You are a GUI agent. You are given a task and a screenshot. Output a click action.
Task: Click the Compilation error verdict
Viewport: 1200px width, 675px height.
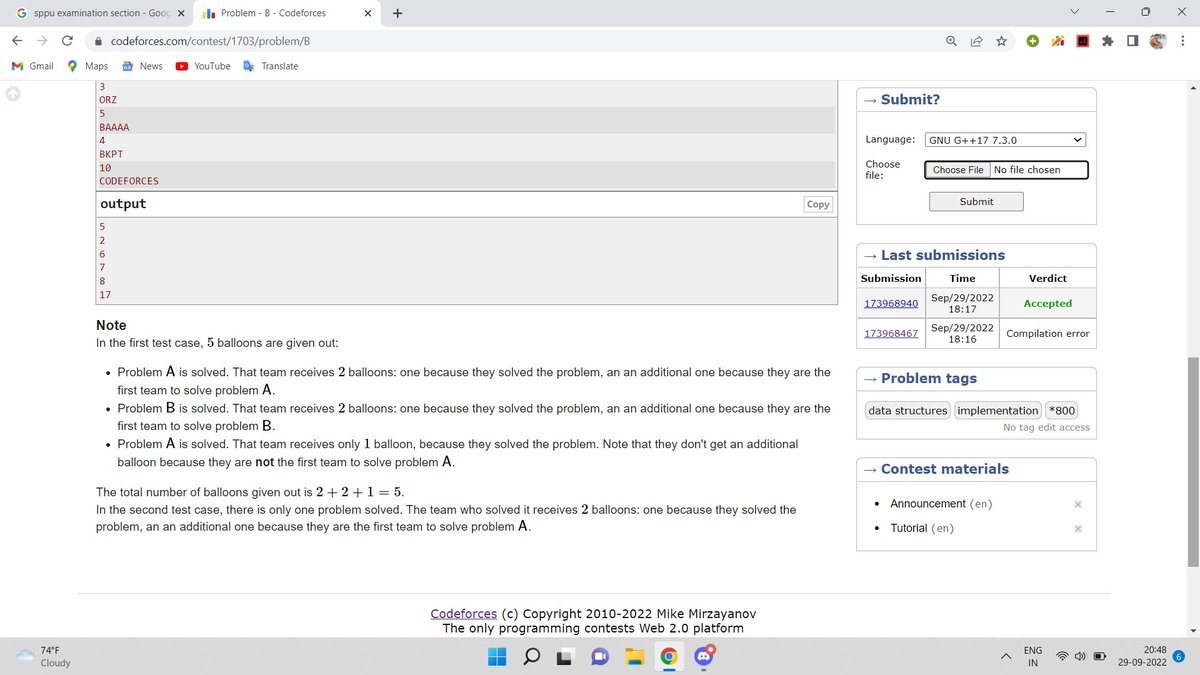click(1048, 333)
